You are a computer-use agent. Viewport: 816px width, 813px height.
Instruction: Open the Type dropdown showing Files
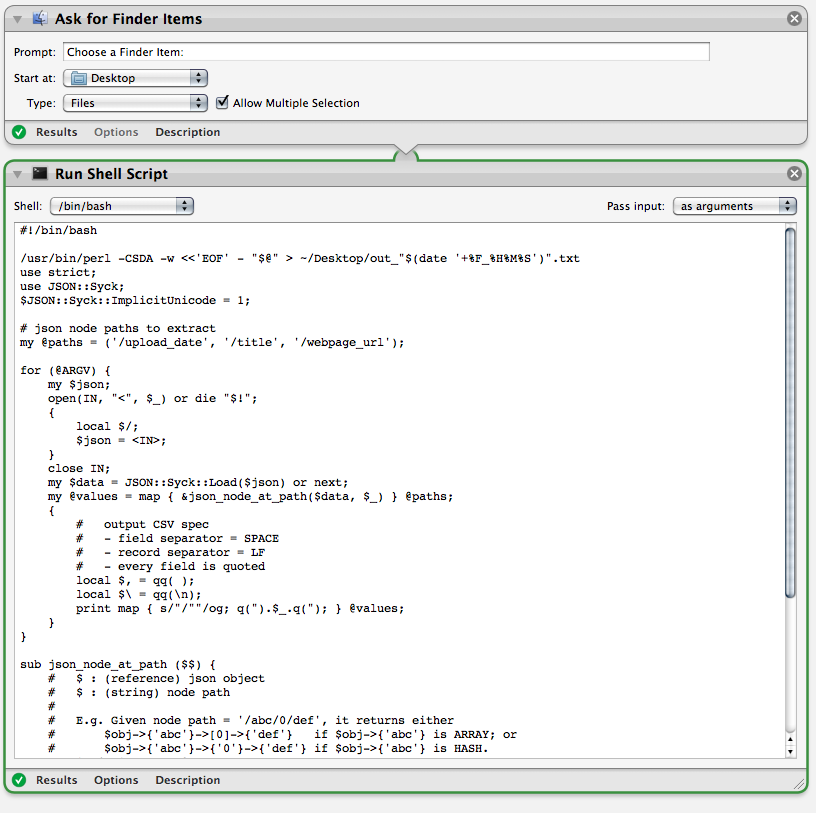point(135,102)
